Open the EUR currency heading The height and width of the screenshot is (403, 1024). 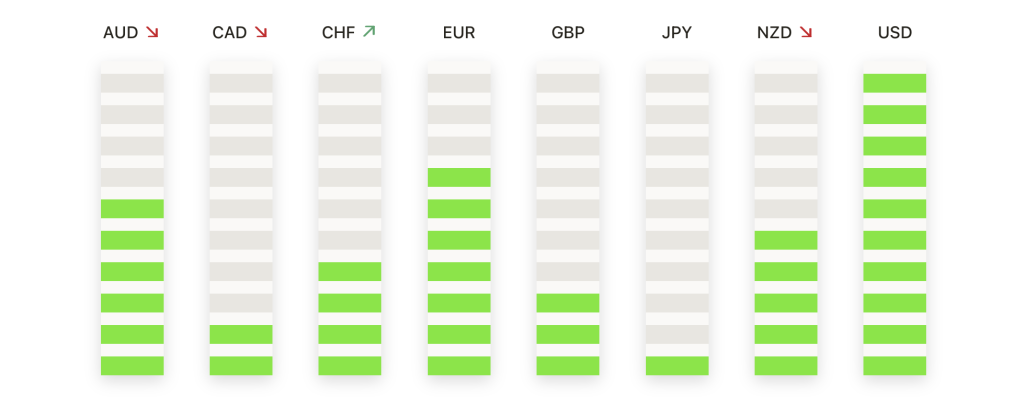coord(459,33)
